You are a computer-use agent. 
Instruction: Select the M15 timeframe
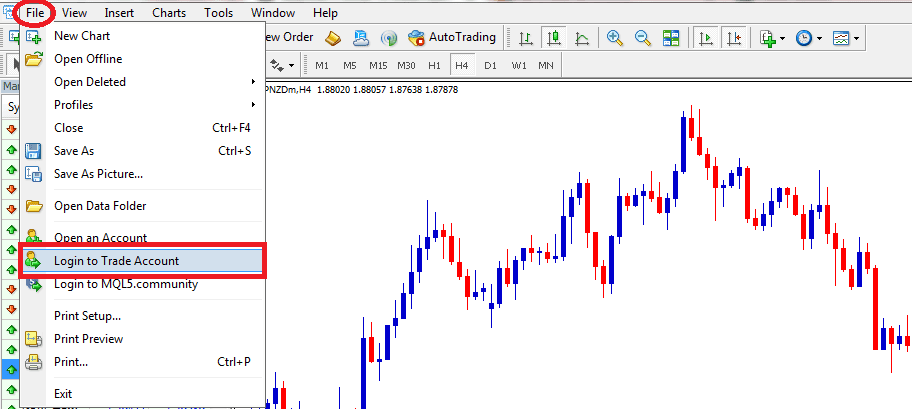click(x=378, y=65)
